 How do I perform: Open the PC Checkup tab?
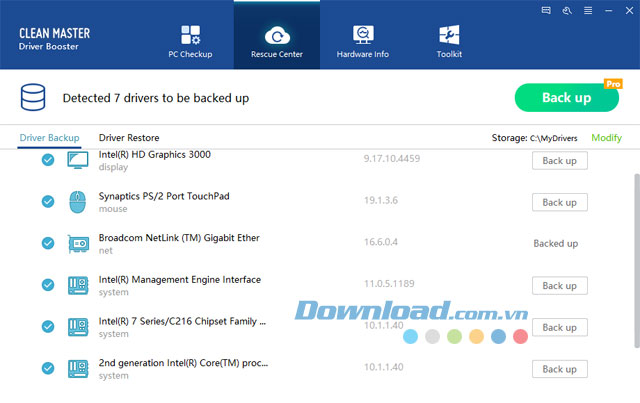pyautogui.click(x=190, y=42)
